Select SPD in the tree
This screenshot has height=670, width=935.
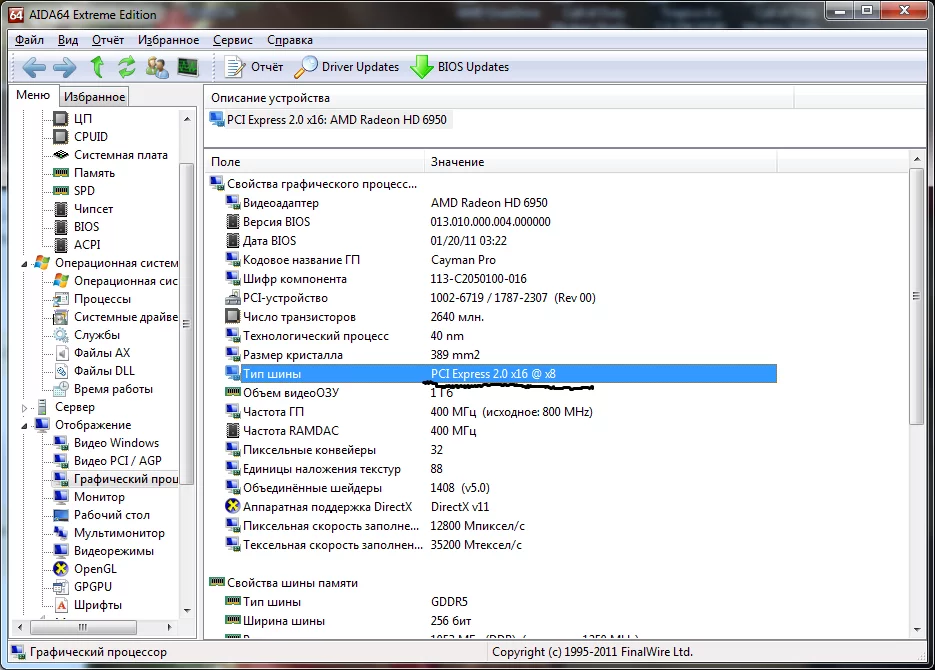click(x=75, y=191)
